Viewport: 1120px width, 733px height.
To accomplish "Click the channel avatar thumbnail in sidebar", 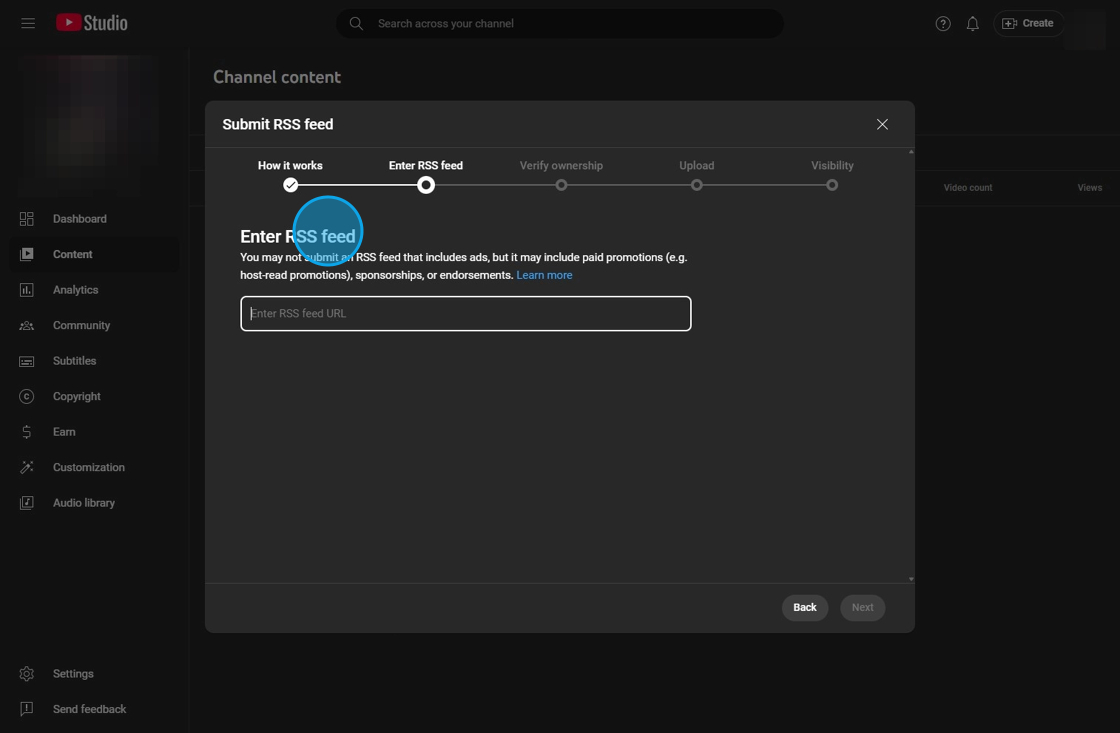I will click(89, 126).
